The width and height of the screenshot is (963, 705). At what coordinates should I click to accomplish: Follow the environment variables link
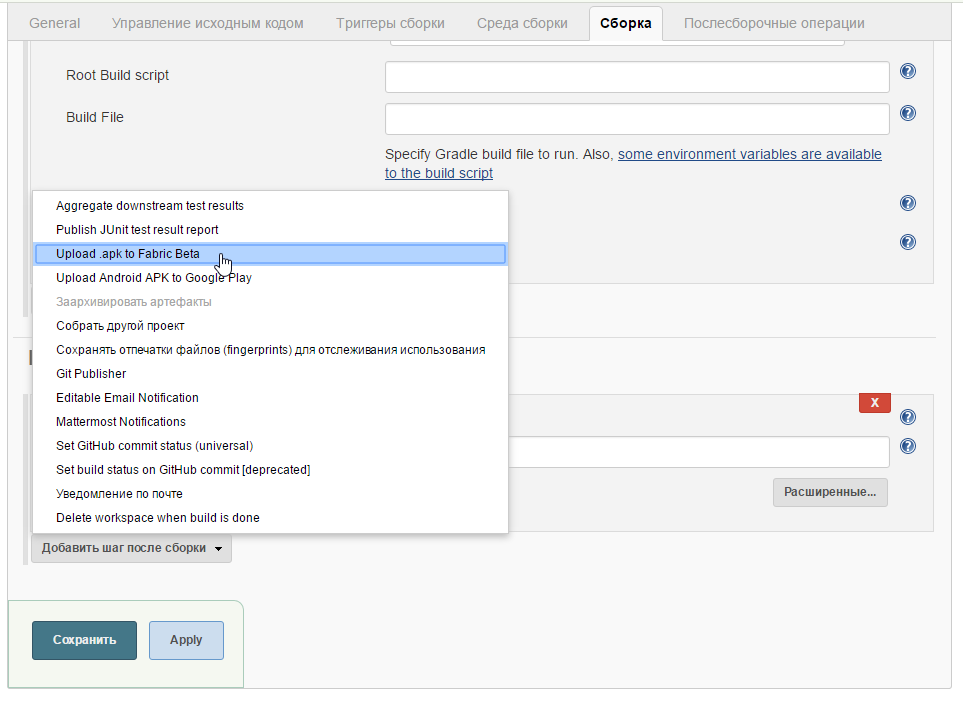pyautogui.click(x=748, y=154)
